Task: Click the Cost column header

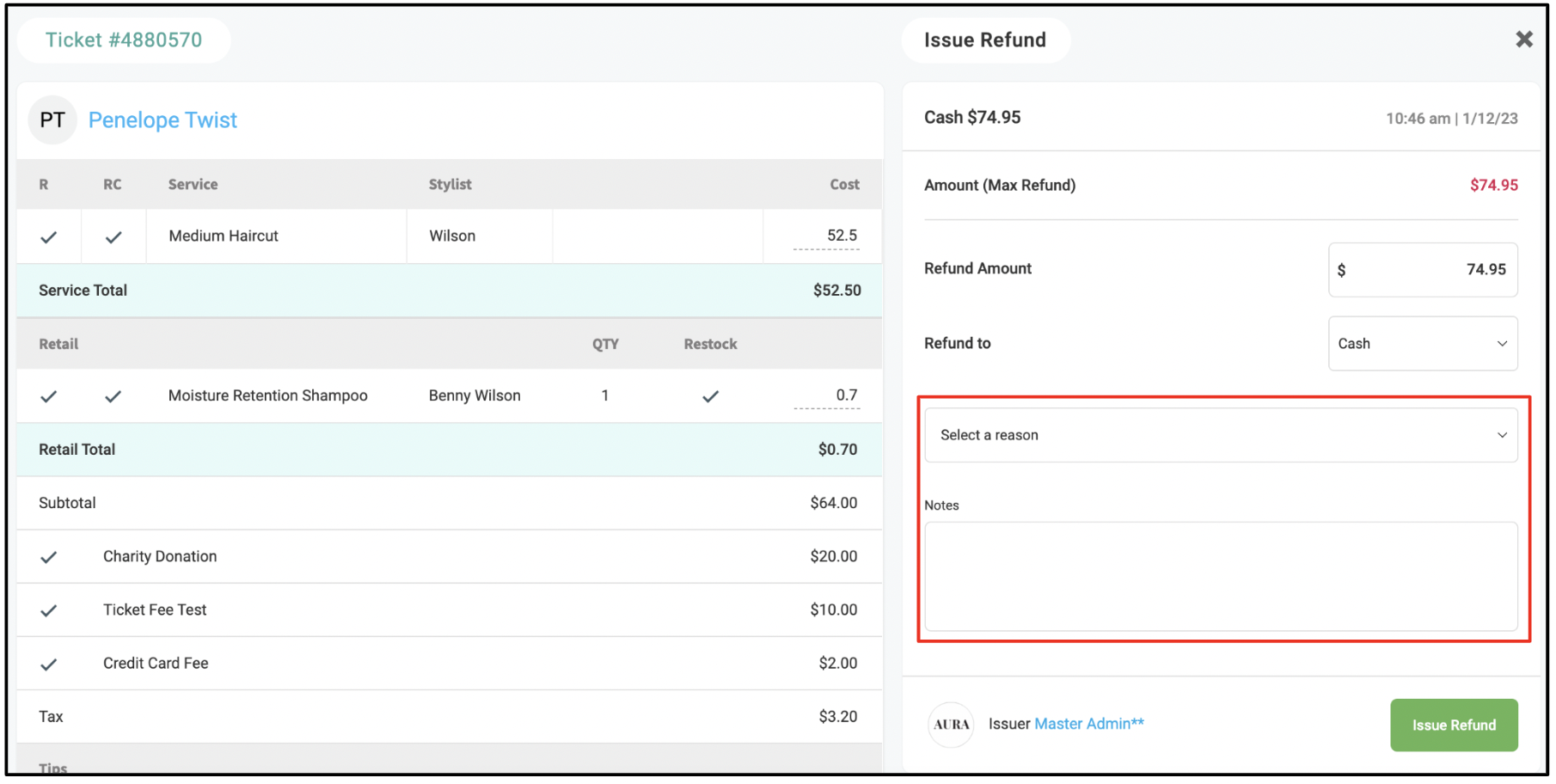Action: tap(844, 184)
